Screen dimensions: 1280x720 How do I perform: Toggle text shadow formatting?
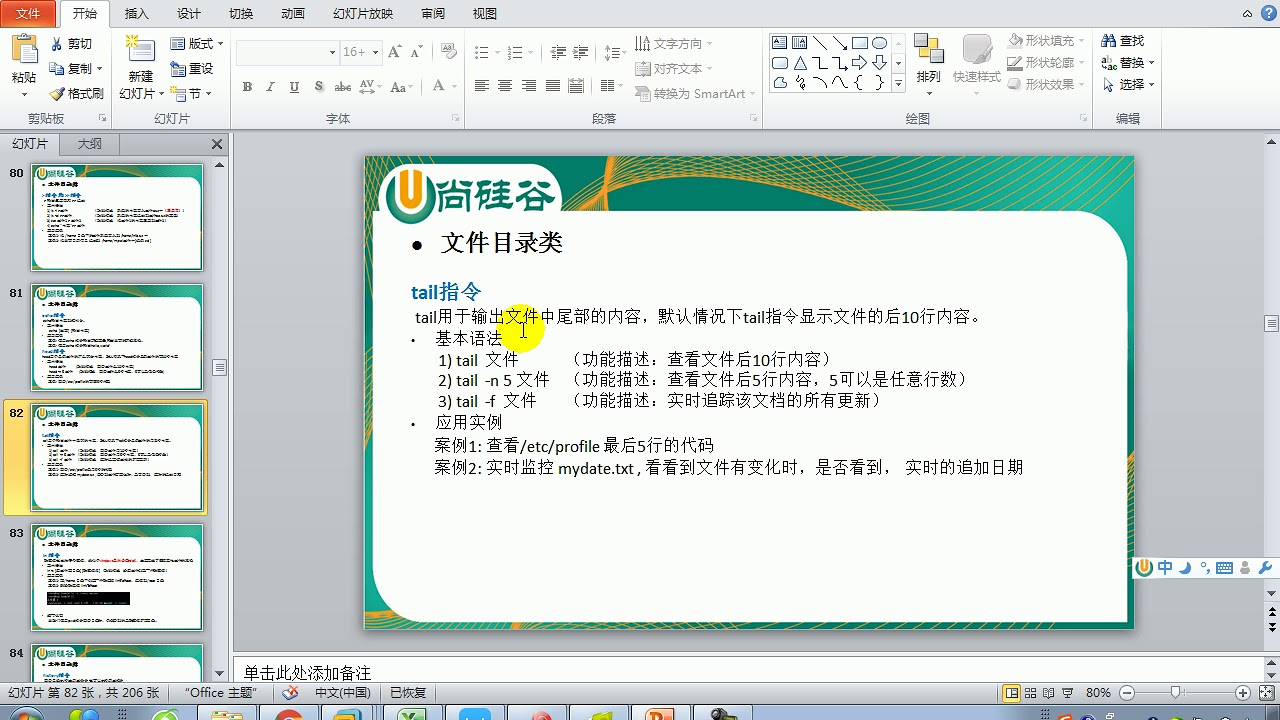pyautogui.click(x=318, y=87)
